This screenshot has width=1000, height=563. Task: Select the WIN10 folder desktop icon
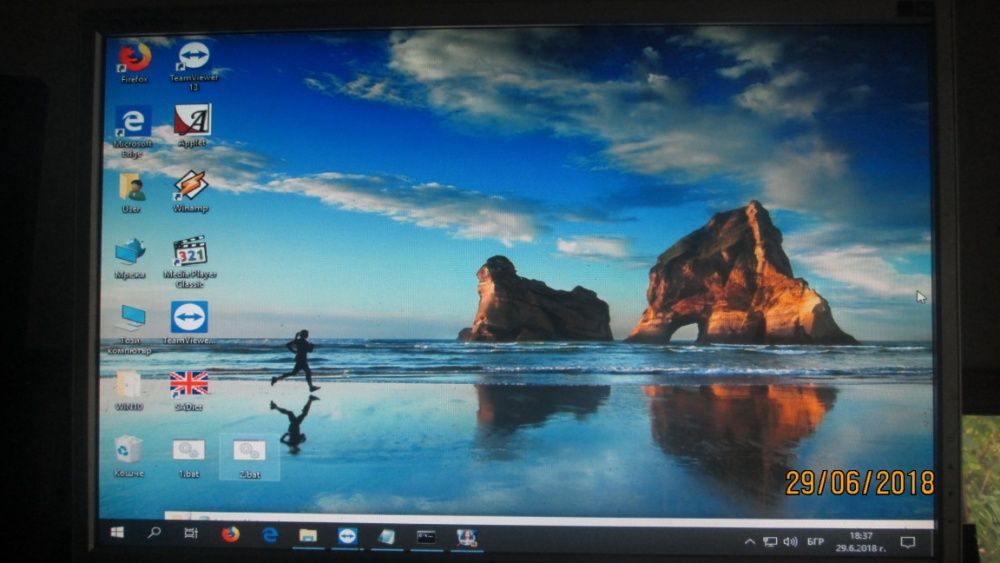[129, 390]
